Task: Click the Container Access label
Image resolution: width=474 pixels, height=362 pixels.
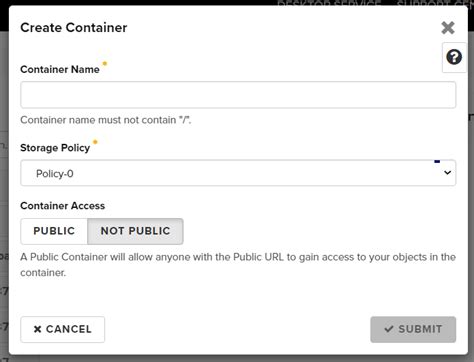Action: pyautogui.click(x=63, y=206)
